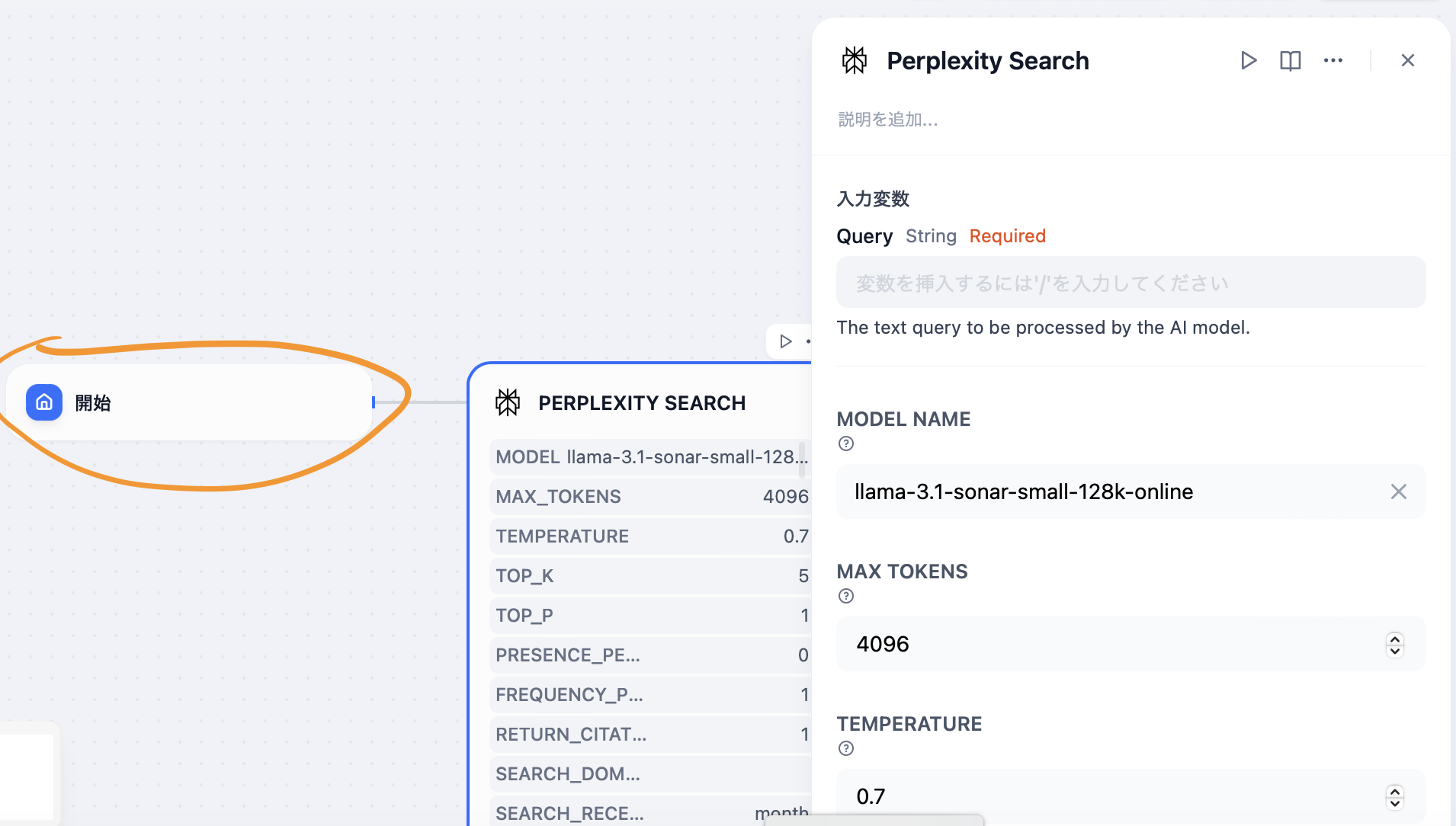Click the Perplexity logo icon in panel header
The width and height of the screenshot is (1456, 826).
click(855, 60)
